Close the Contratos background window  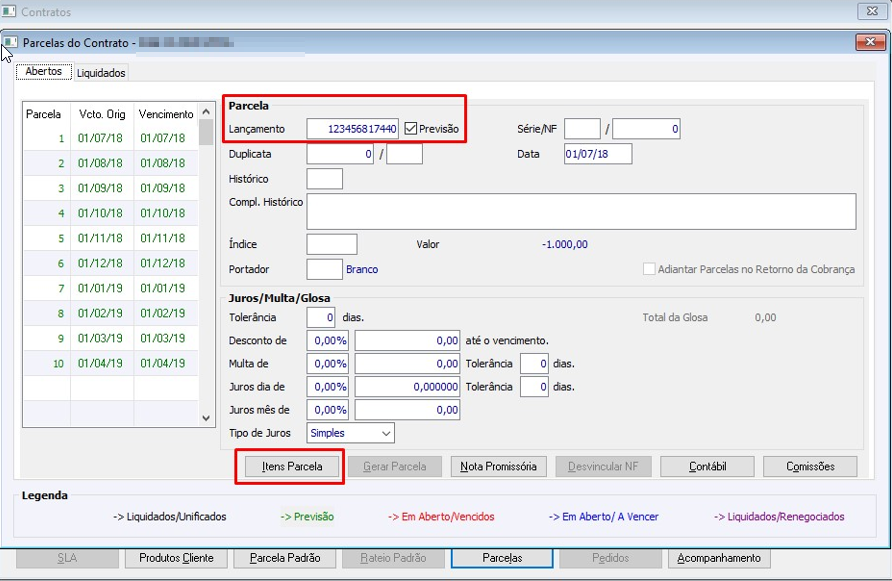[x=872, y=11]
